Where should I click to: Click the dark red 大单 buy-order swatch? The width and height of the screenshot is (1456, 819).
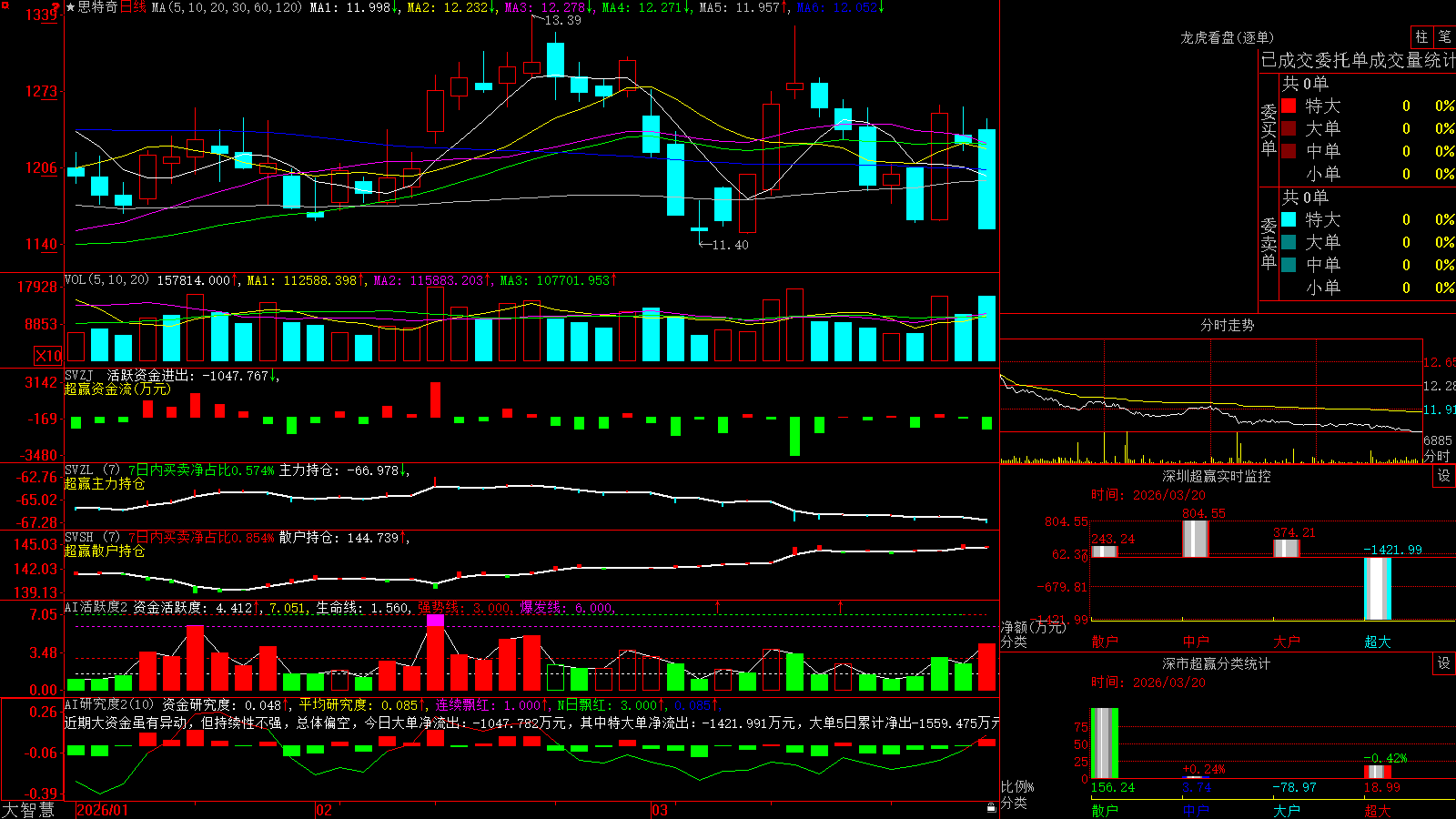pyautogui.click(x=1289, y=128)
